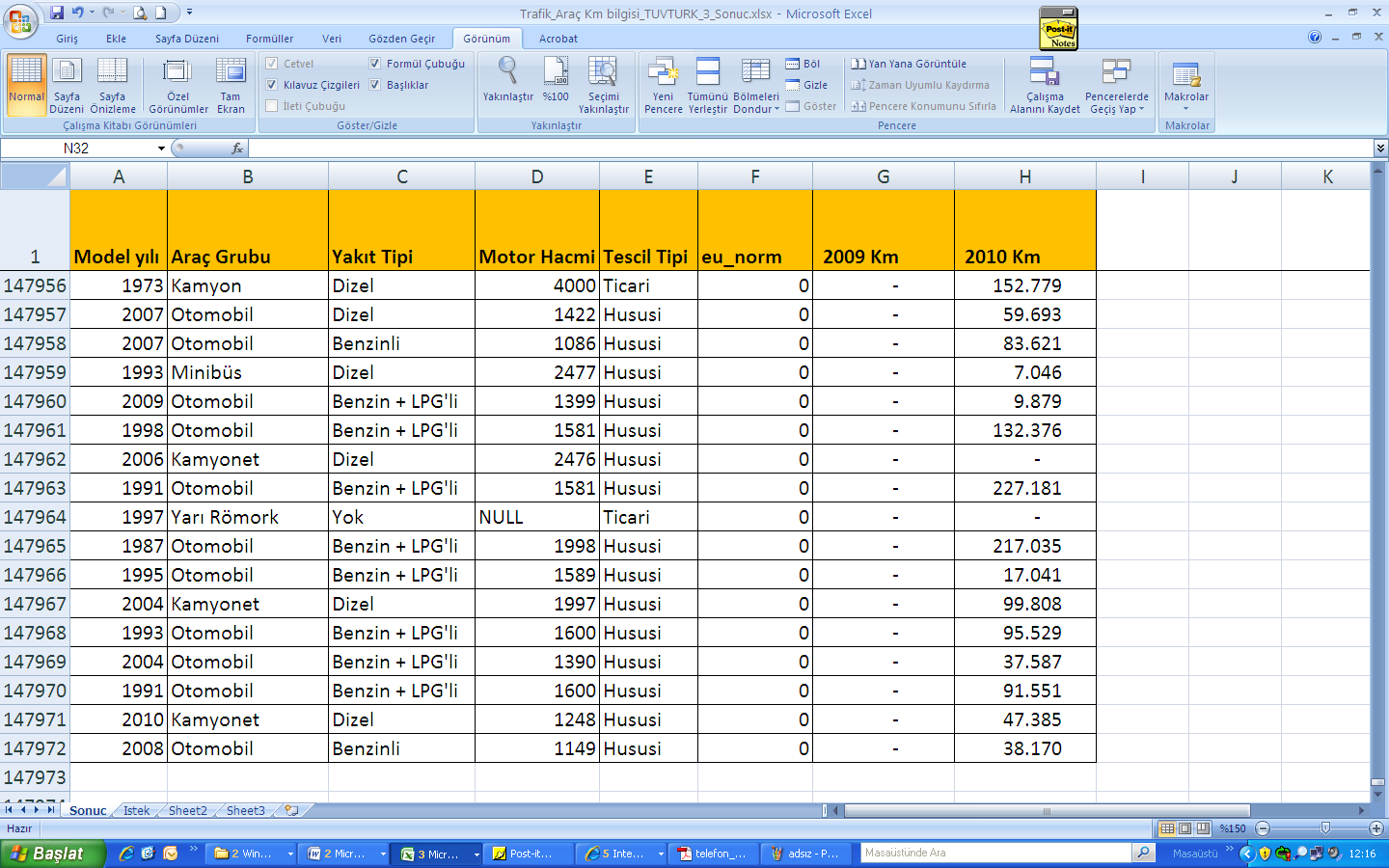The height and width of the screenshot is (868, 1389).
Task: Click in the Masaüstünde Ara search field
Action: click(995, 853)
